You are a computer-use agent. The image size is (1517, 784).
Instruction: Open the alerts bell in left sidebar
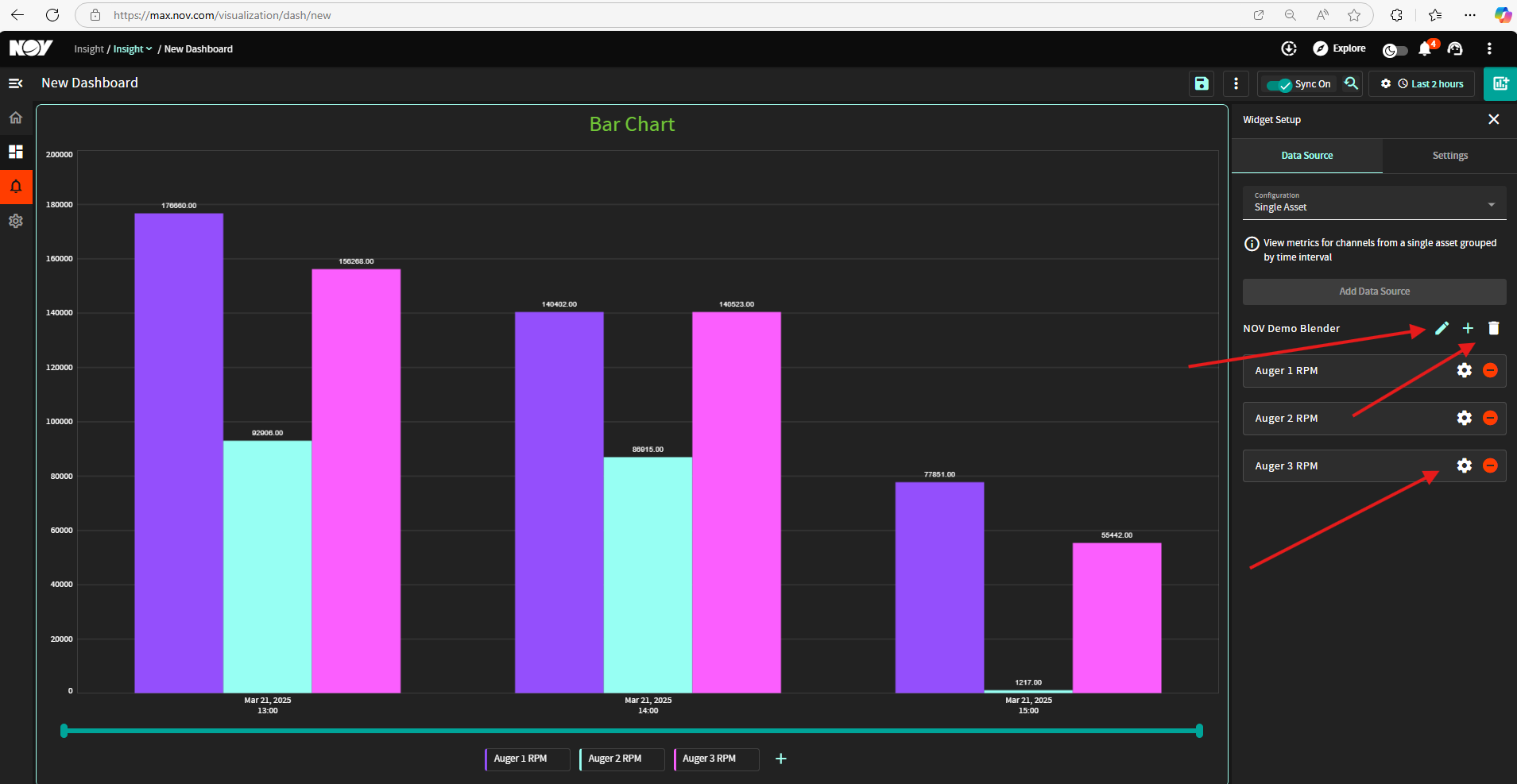tap(16, 187)
